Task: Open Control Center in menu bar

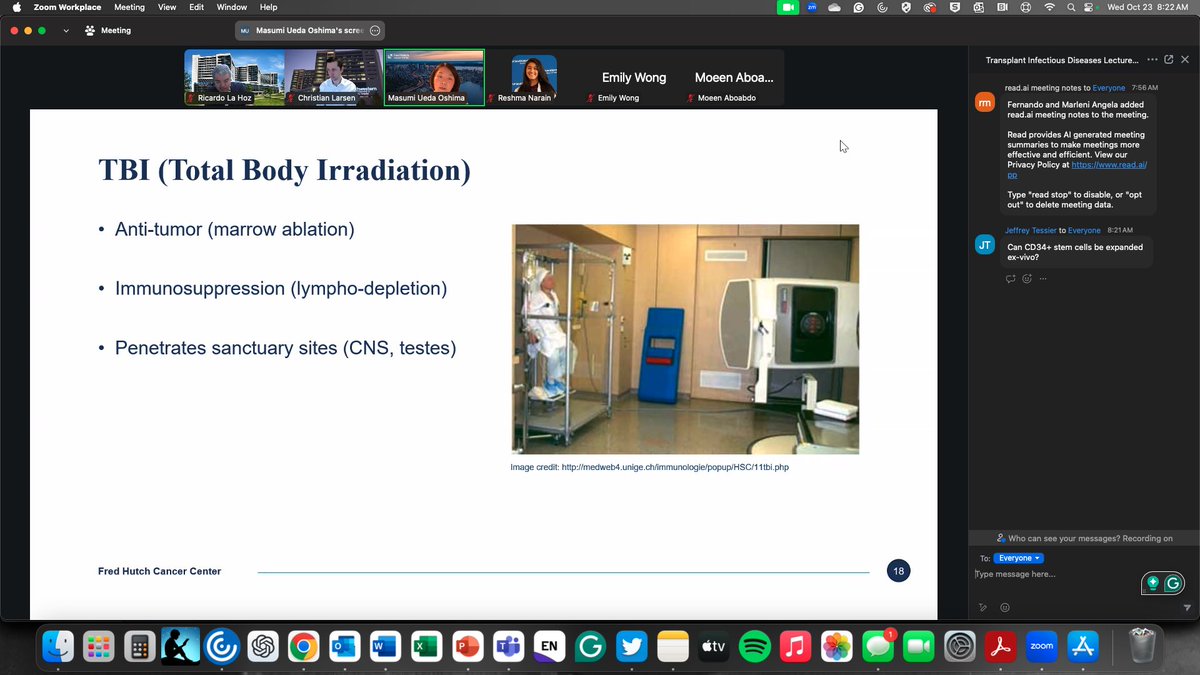Action: (1090, 7)
